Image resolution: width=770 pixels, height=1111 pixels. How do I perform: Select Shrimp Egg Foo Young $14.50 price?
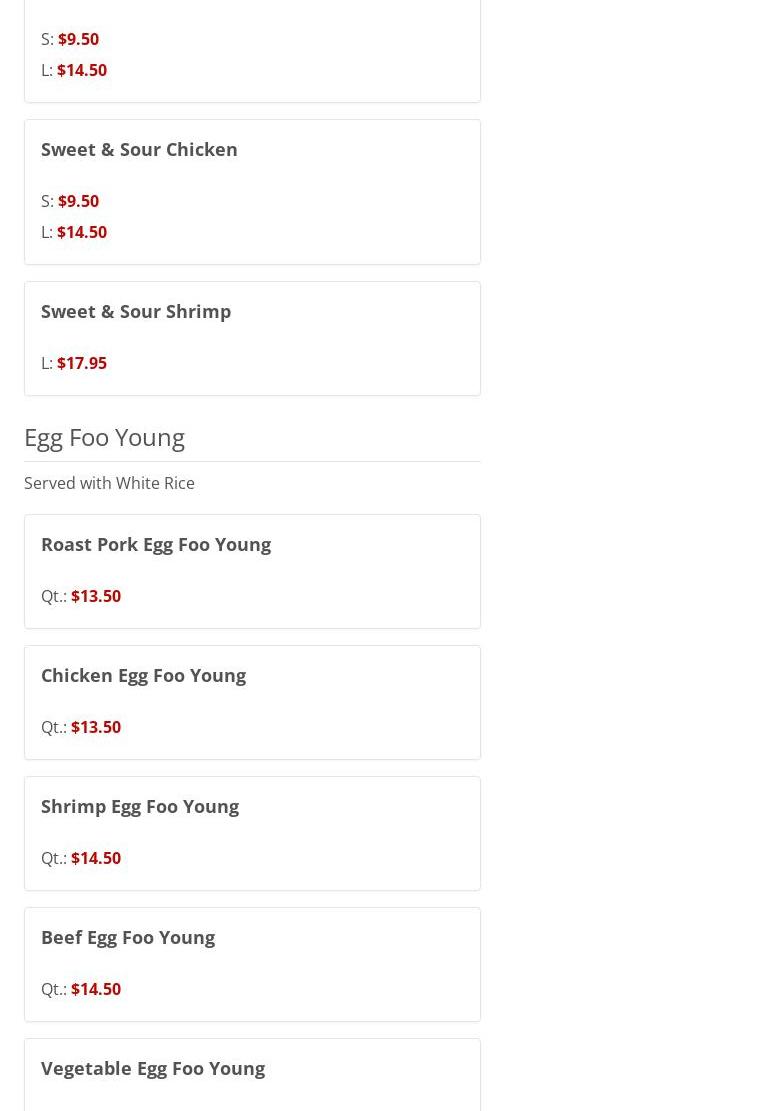96,858
